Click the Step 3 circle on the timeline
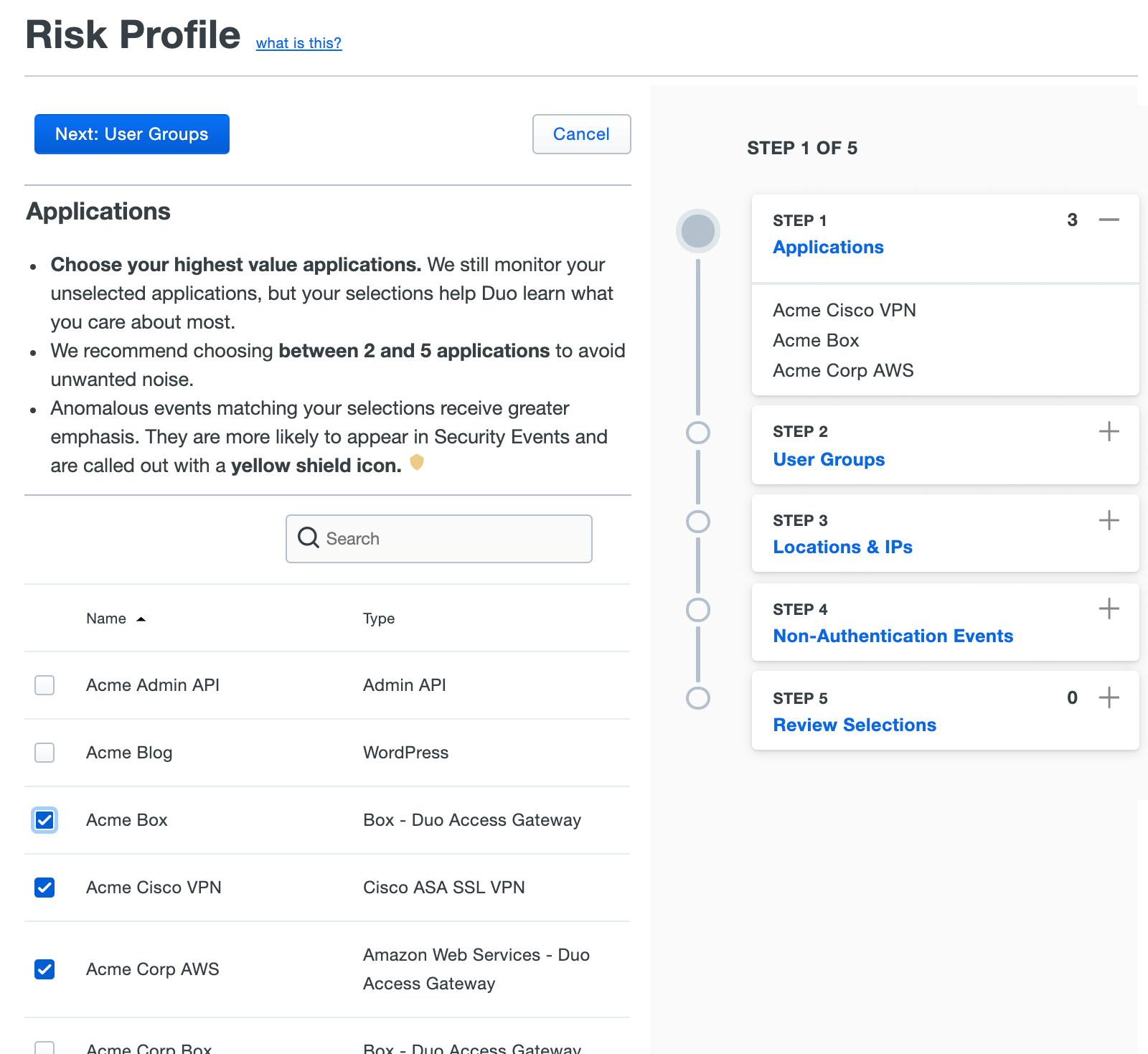The height and width of the screenshot is (1054, 1148). (697, 522)
